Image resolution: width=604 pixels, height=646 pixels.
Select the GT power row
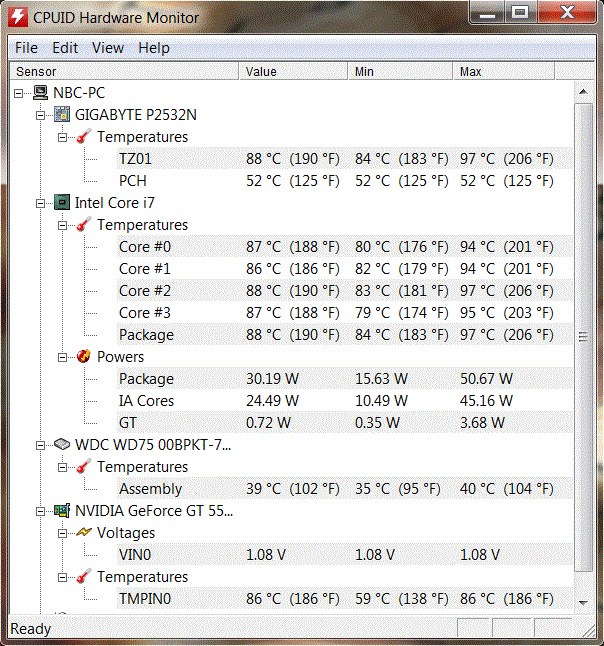click(344, 423)
